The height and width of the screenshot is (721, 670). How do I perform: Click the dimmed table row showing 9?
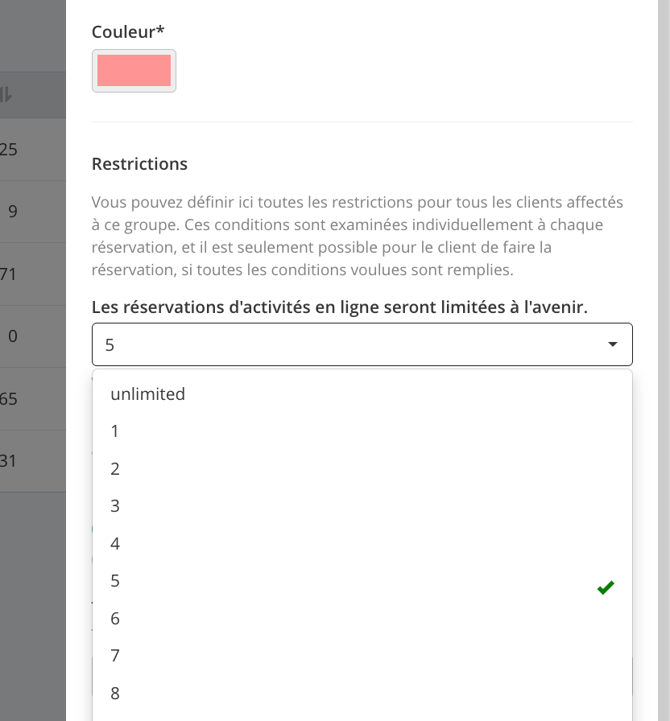tap(33, 212)
